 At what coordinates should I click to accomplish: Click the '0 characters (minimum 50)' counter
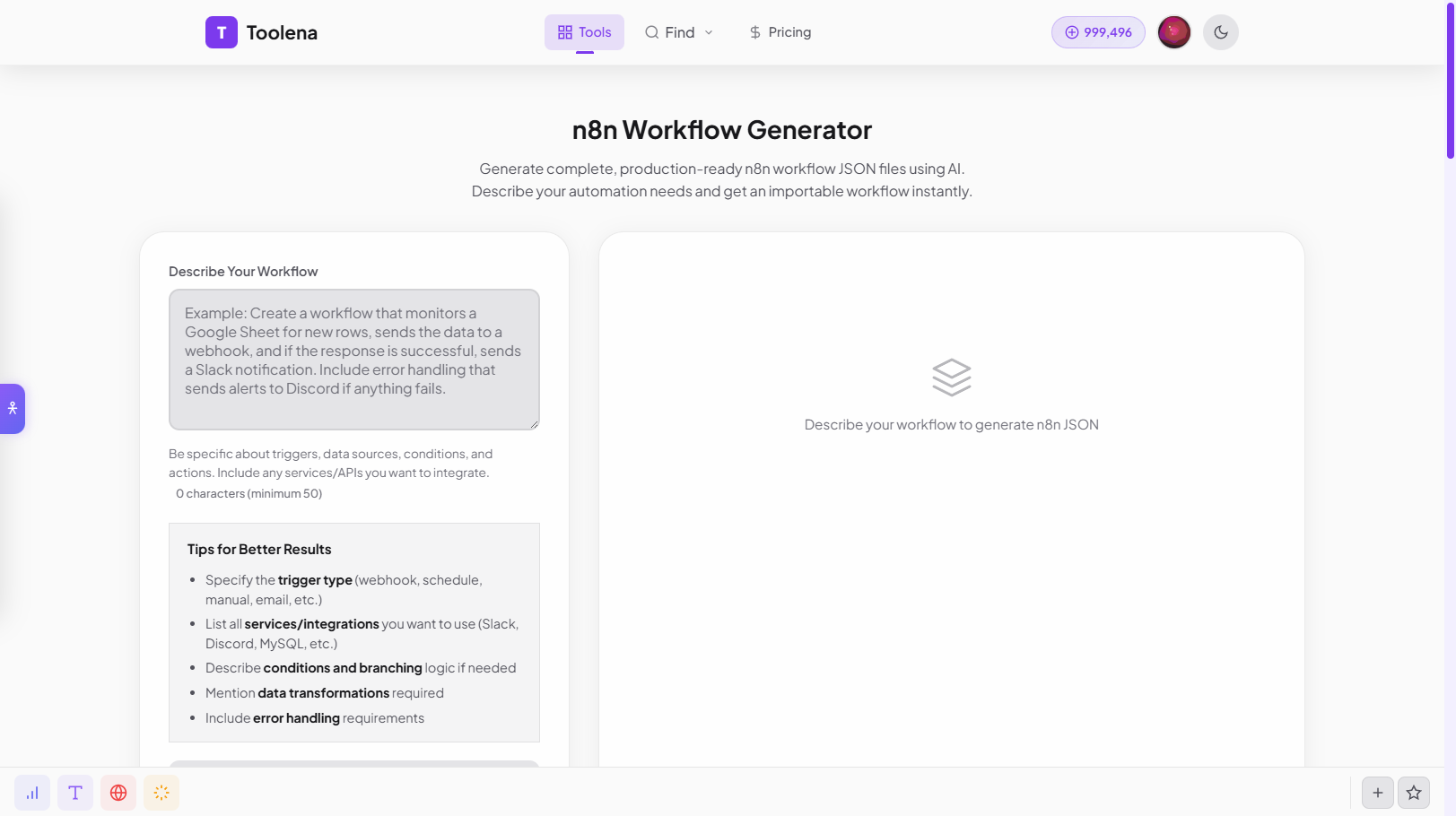click(x=248, y=493)
